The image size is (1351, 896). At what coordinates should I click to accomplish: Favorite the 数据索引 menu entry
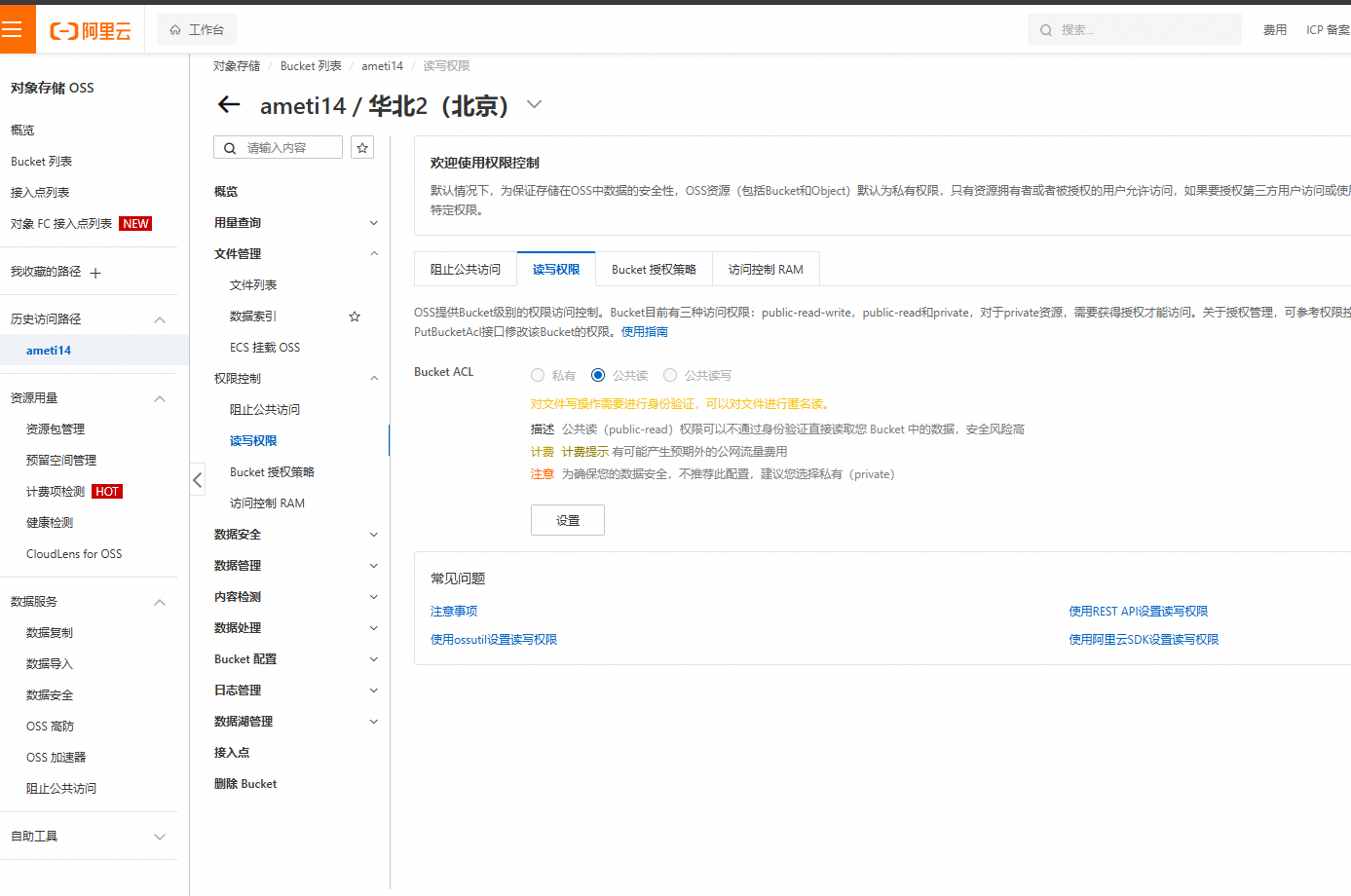pos(354,316)
